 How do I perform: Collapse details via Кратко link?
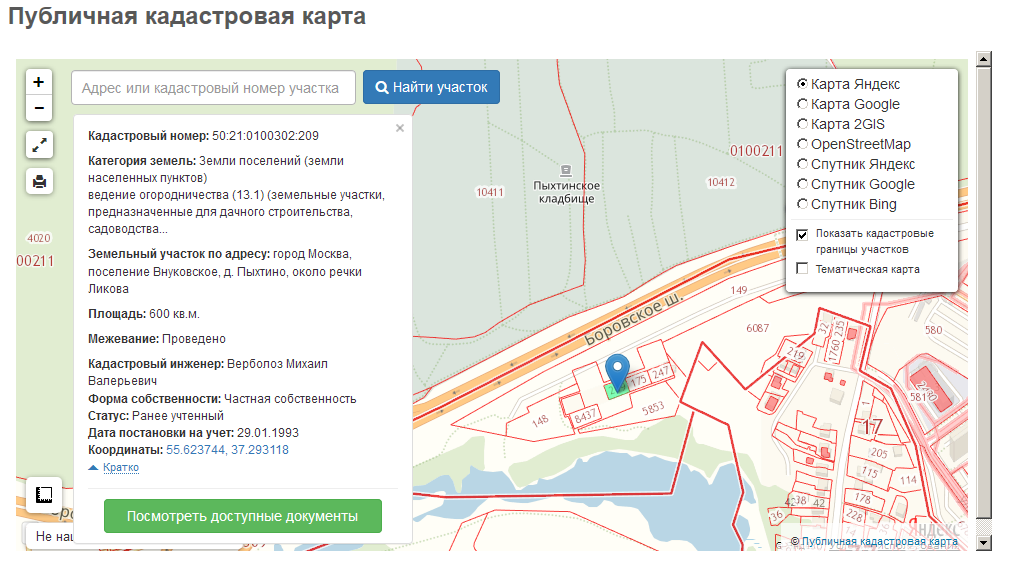tap(120, 467)
